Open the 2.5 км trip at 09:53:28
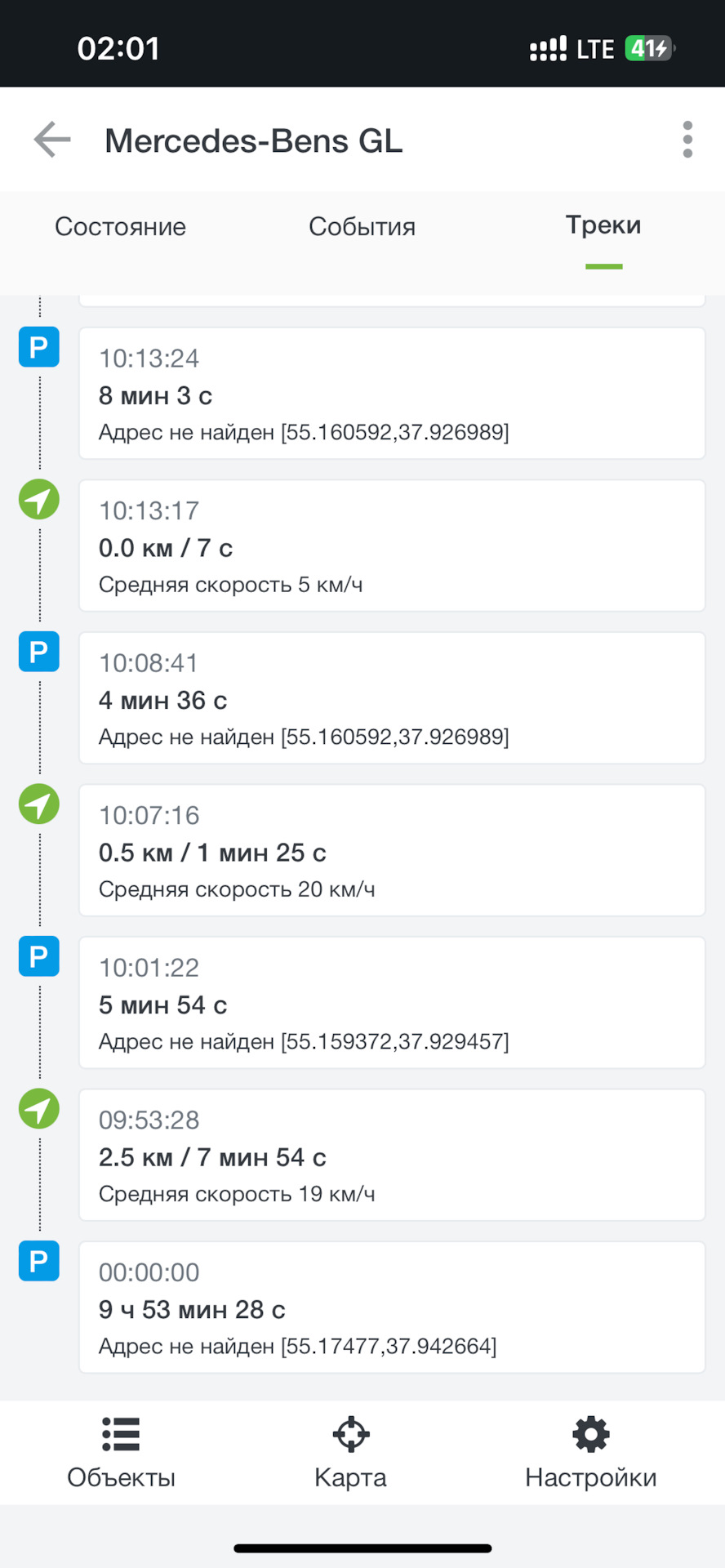The height and width of the screenshot is (1568, 725). coord(392,1156)
